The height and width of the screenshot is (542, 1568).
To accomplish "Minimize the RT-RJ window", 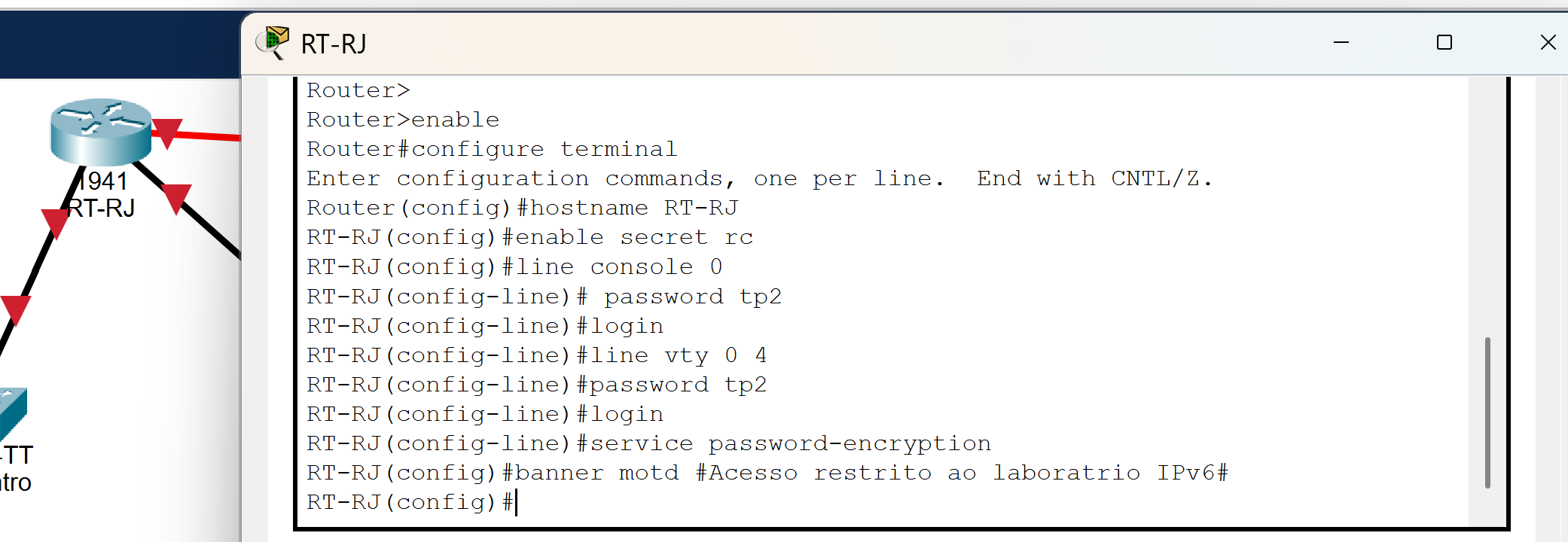I will 1341,43.
